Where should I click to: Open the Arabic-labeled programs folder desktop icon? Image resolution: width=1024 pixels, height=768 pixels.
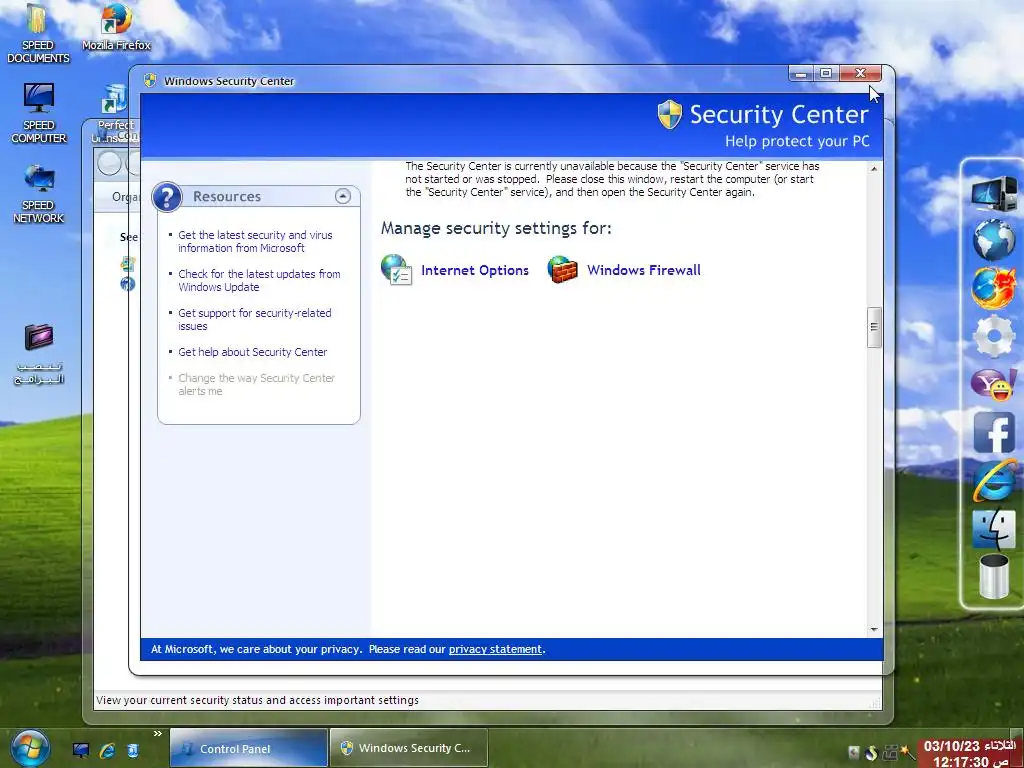(x=39, y=354)
